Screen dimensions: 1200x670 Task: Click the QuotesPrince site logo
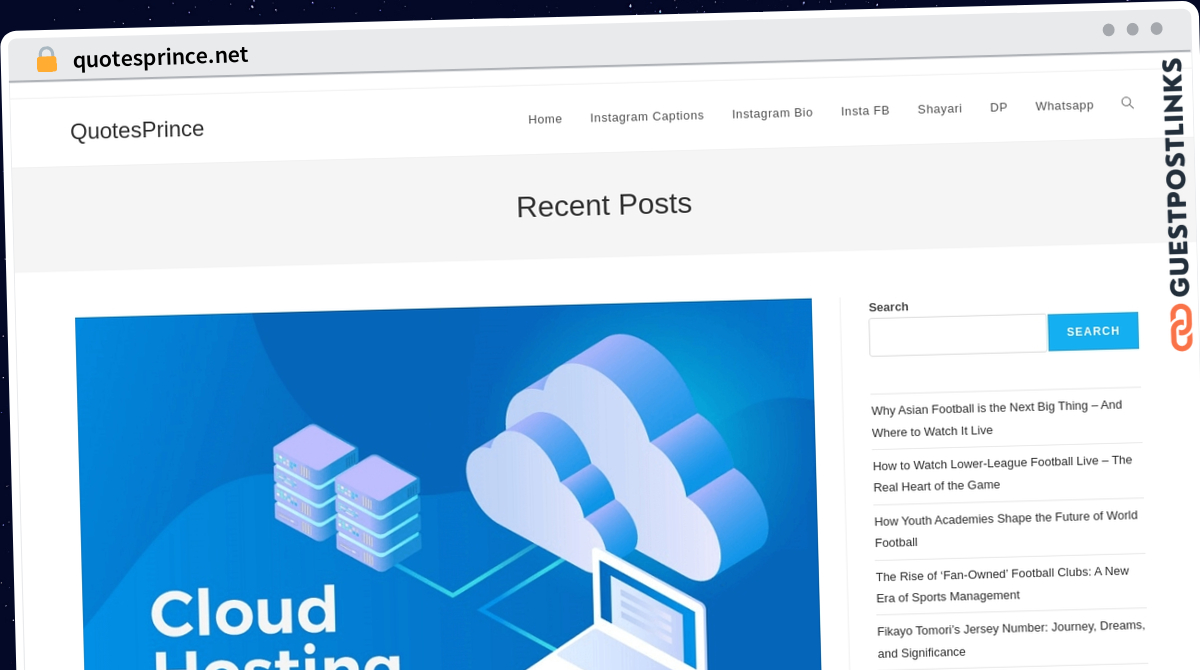point(137,130)
